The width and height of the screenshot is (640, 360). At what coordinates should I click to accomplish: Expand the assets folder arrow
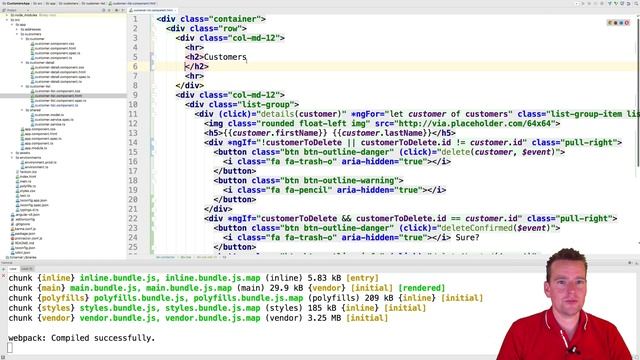12,153
